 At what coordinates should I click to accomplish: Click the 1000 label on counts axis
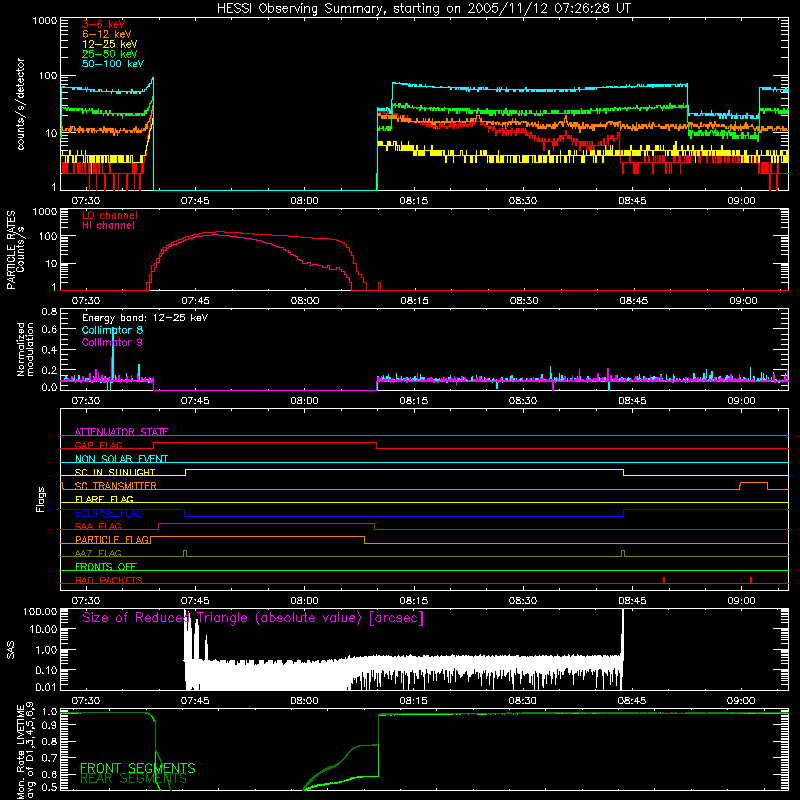pos(45,21)
